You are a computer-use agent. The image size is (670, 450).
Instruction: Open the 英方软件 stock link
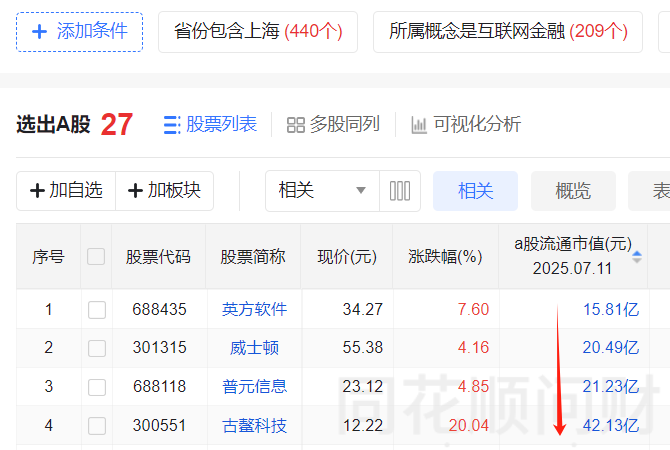click(254, 309)
